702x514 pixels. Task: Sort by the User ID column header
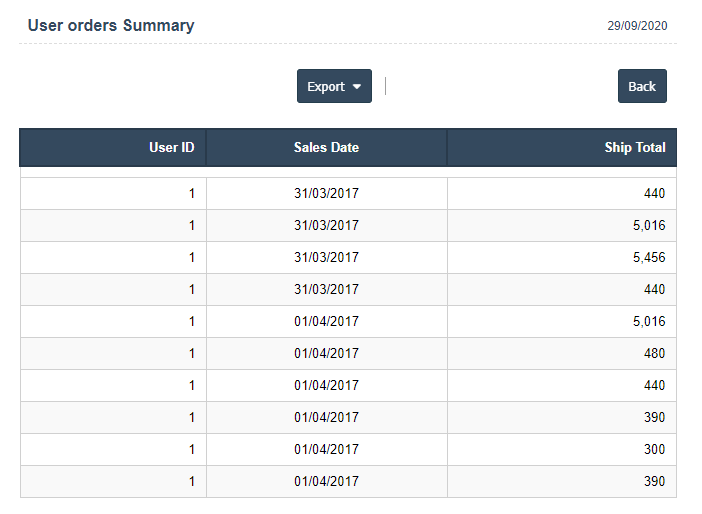point(171,148)
